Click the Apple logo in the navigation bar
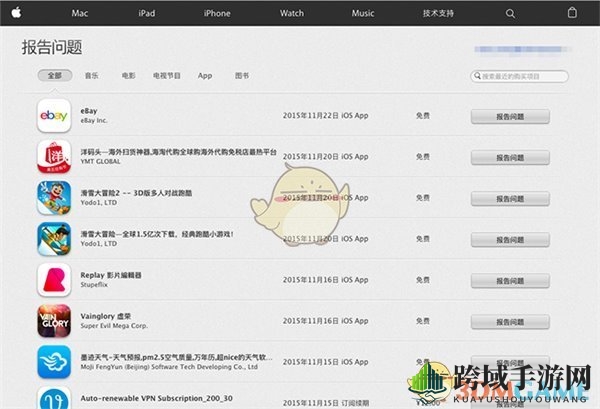The image size is (600, 409). (x=16, y=13)
